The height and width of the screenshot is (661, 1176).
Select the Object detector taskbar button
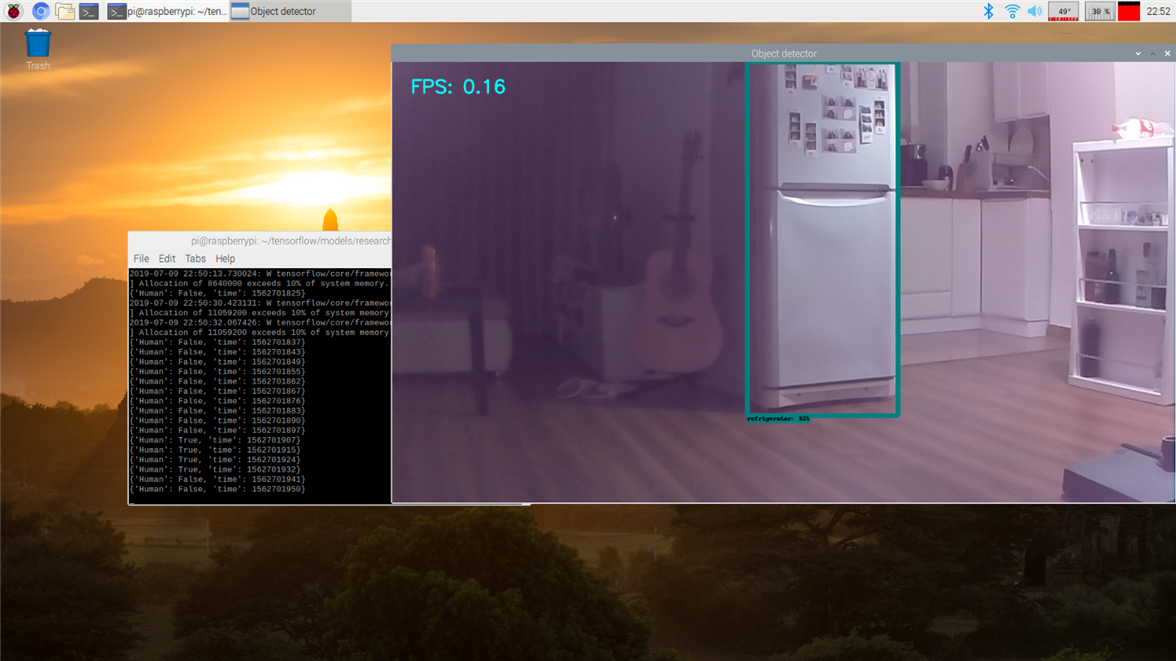[x=288, y=11]
